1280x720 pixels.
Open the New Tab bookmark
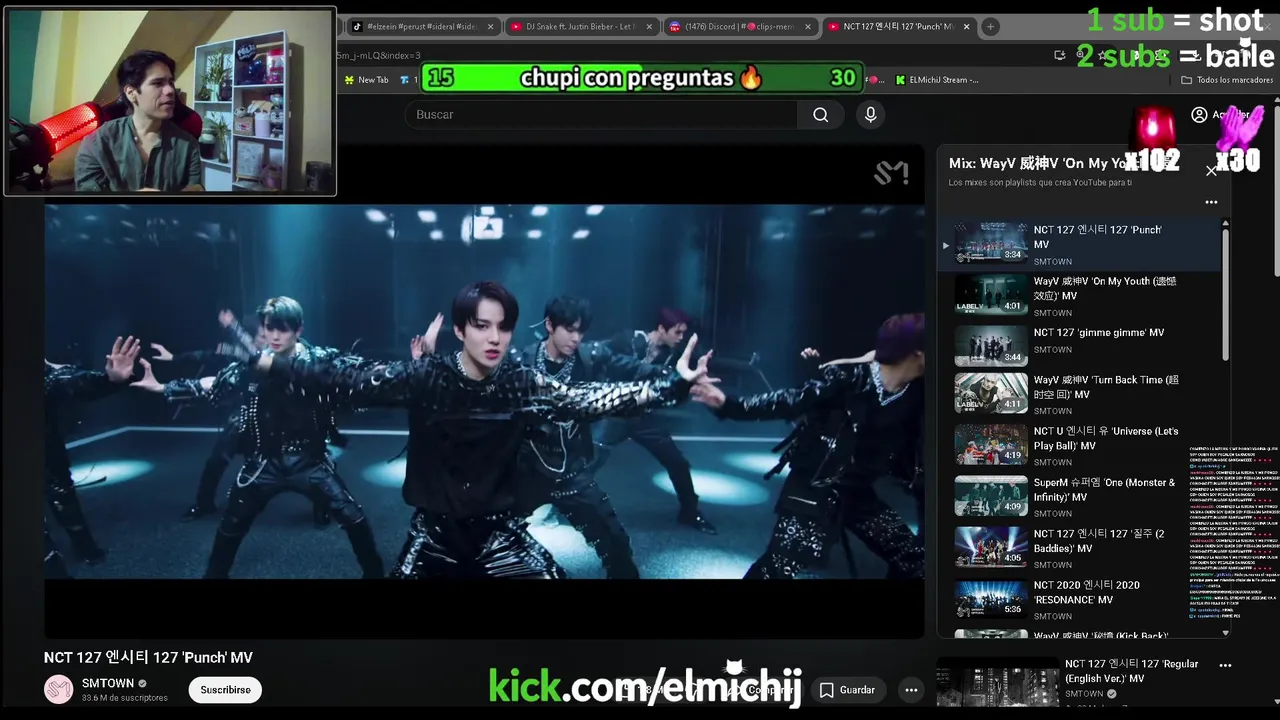tap(366, 80)
